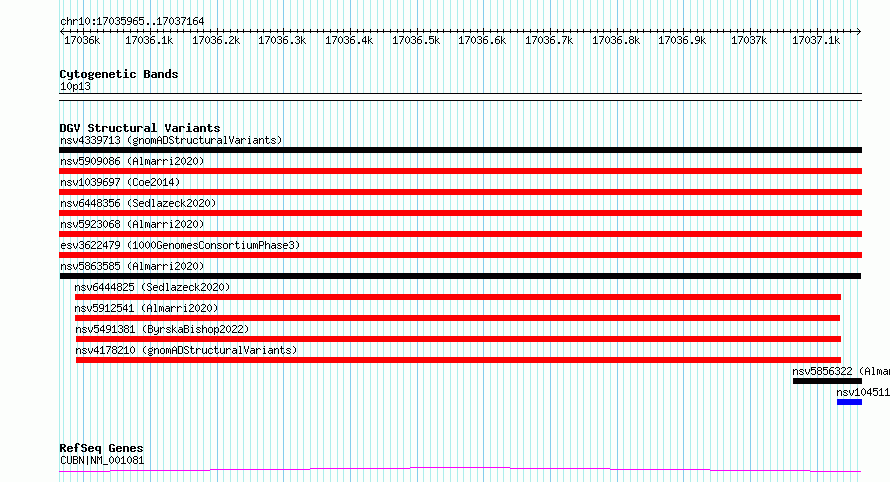Click the black bar under nsv5863585

pyautogui.click(x=460, y=276)
